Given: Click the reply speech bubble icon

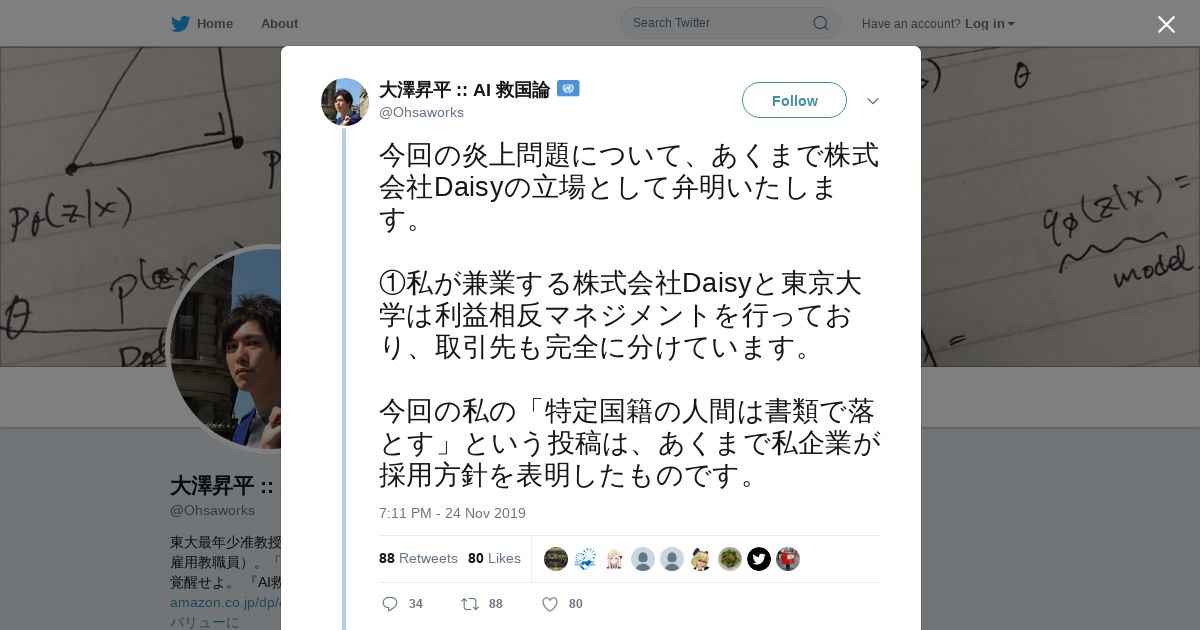Looking at the screenshot, I should [390, 604].
